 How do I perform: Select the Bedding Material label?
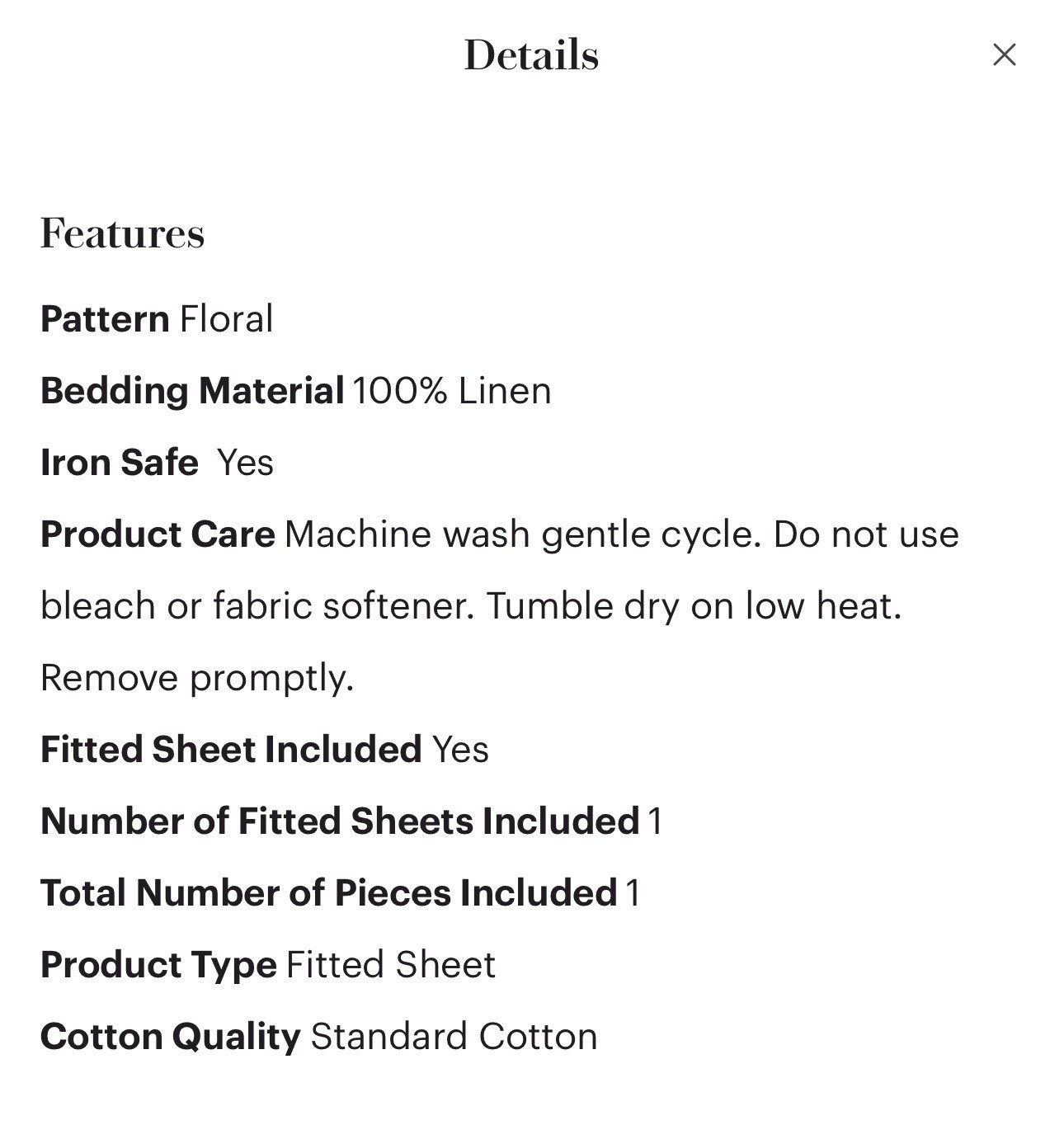(192, 391)
